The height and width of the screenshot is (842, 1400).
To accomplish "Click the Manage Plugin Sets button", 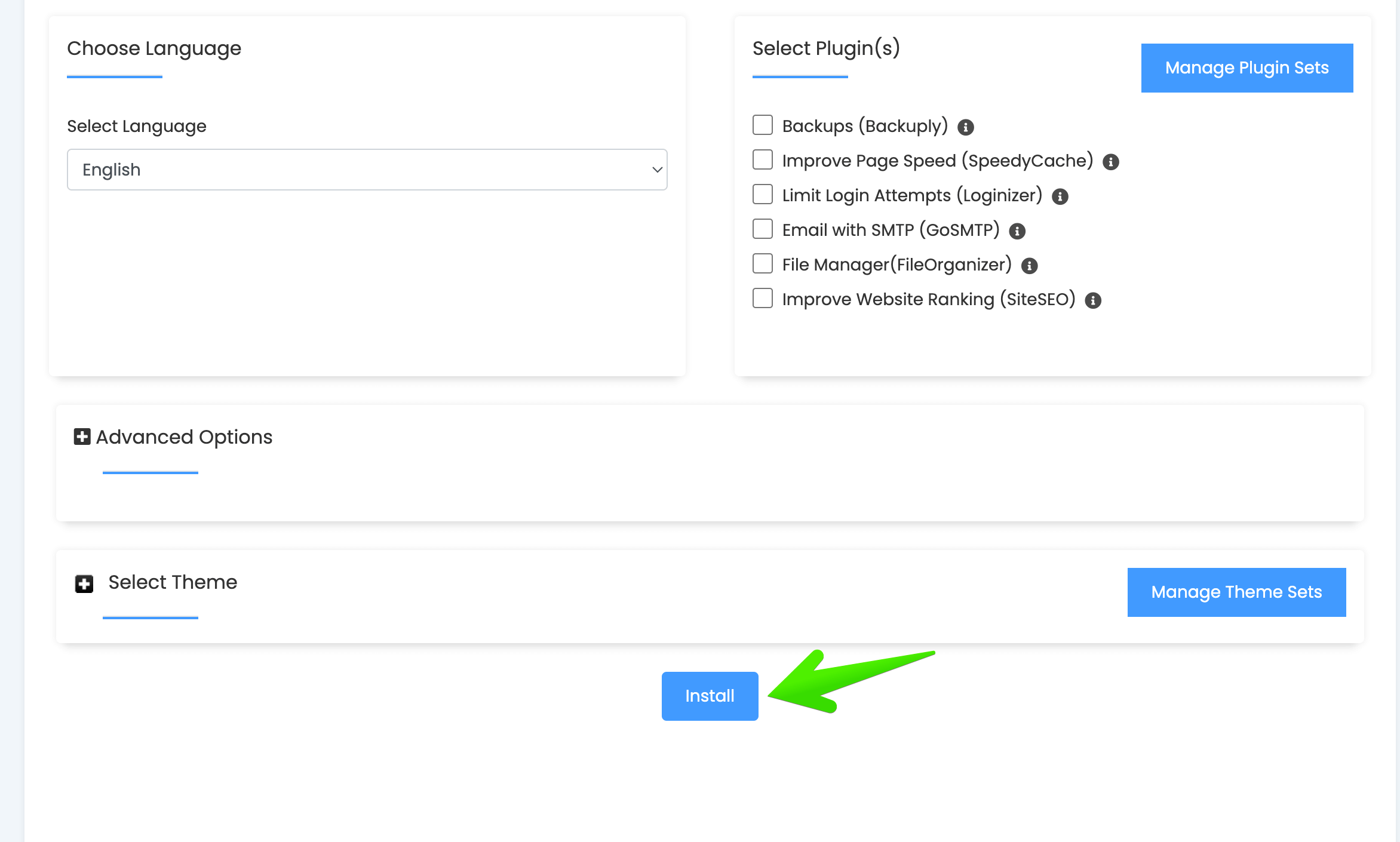I will tap(1247, 68).
